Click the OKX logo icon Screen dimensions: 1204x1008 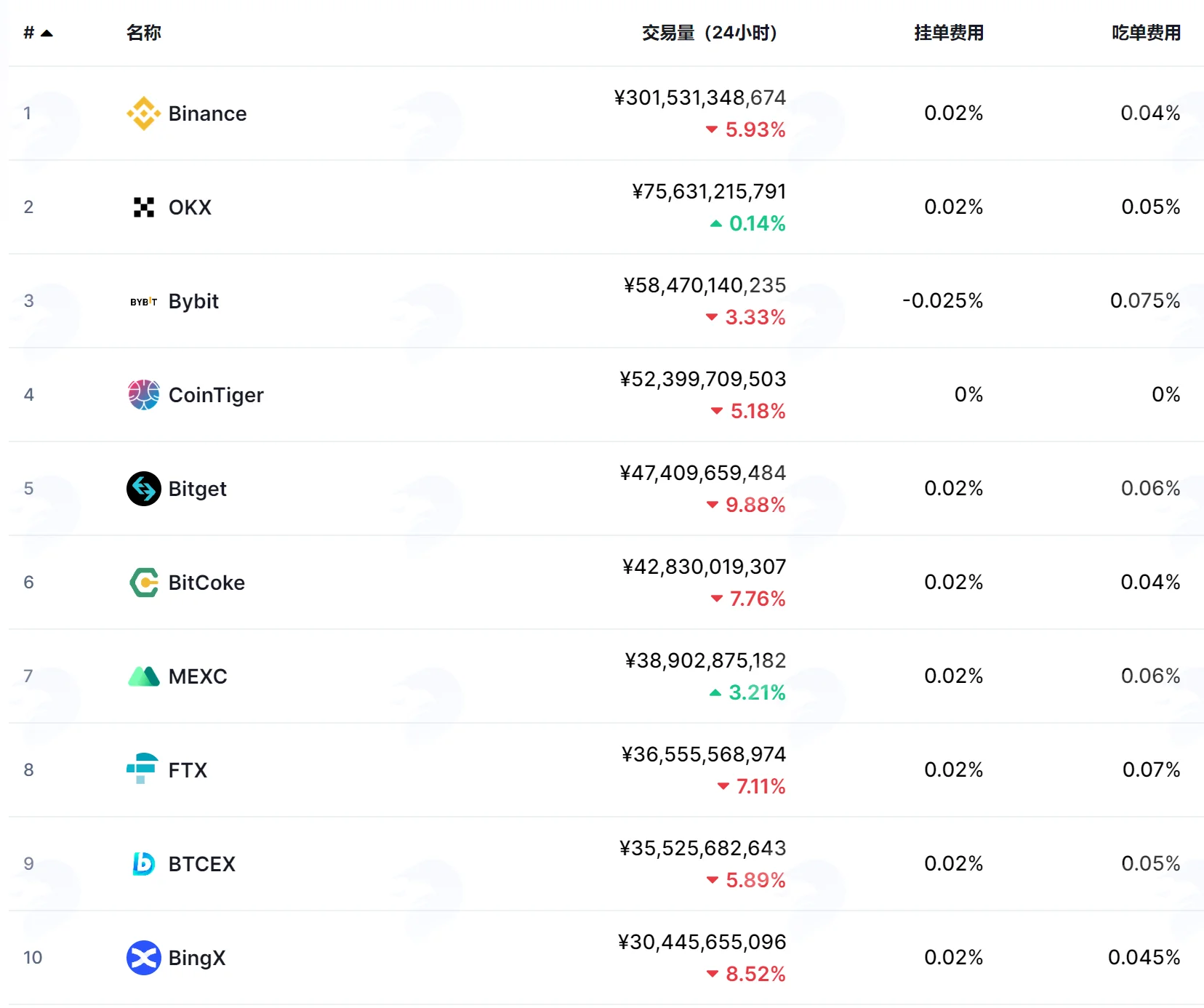(144, 207)
